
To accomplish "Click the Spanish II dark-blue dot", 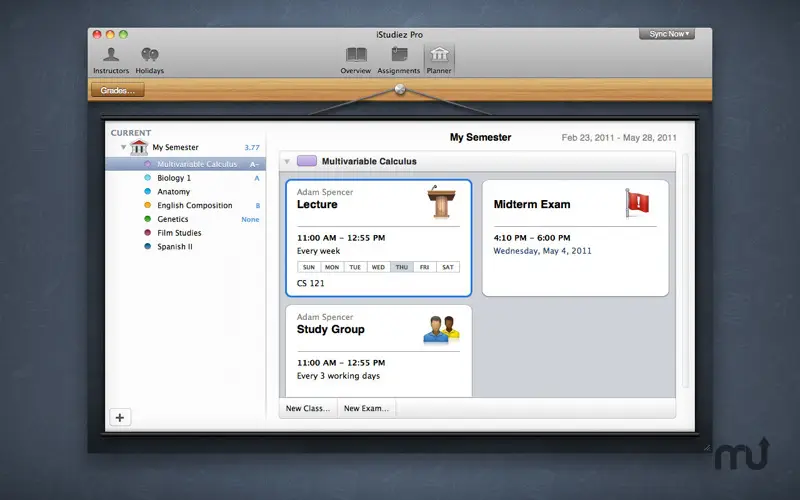I will pos(147,246).
